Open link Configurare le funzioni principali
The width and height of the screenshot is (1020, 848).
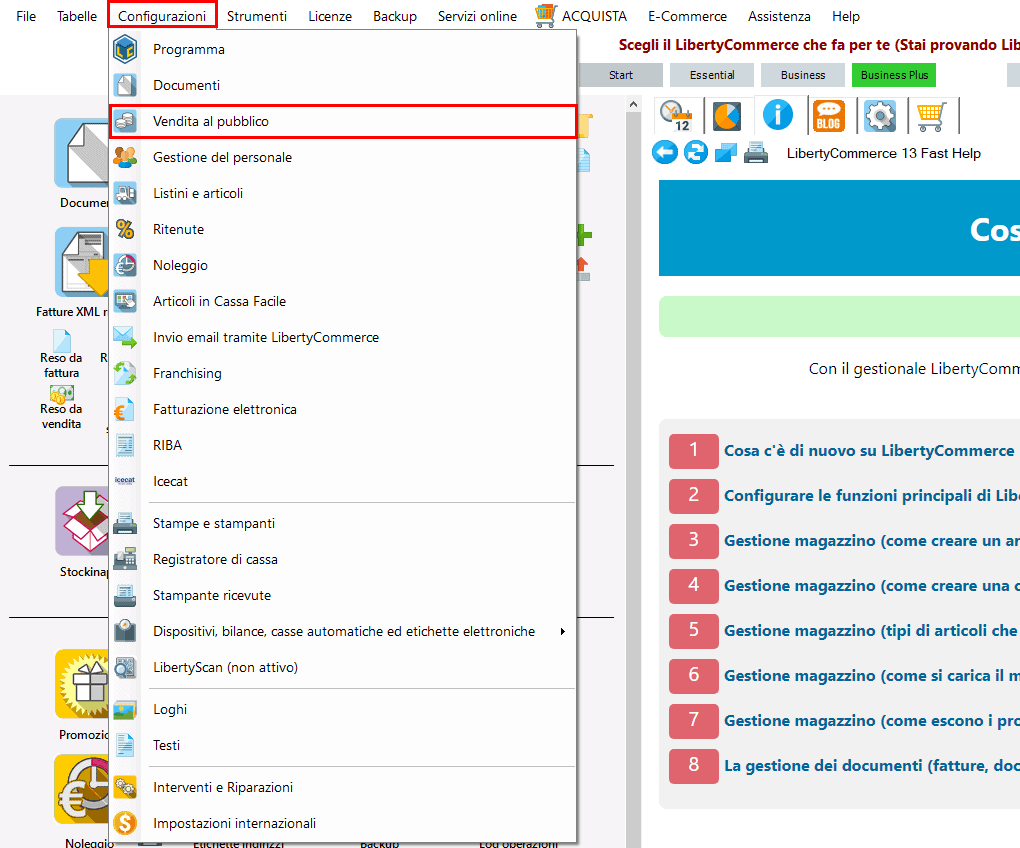coord(872,496)
